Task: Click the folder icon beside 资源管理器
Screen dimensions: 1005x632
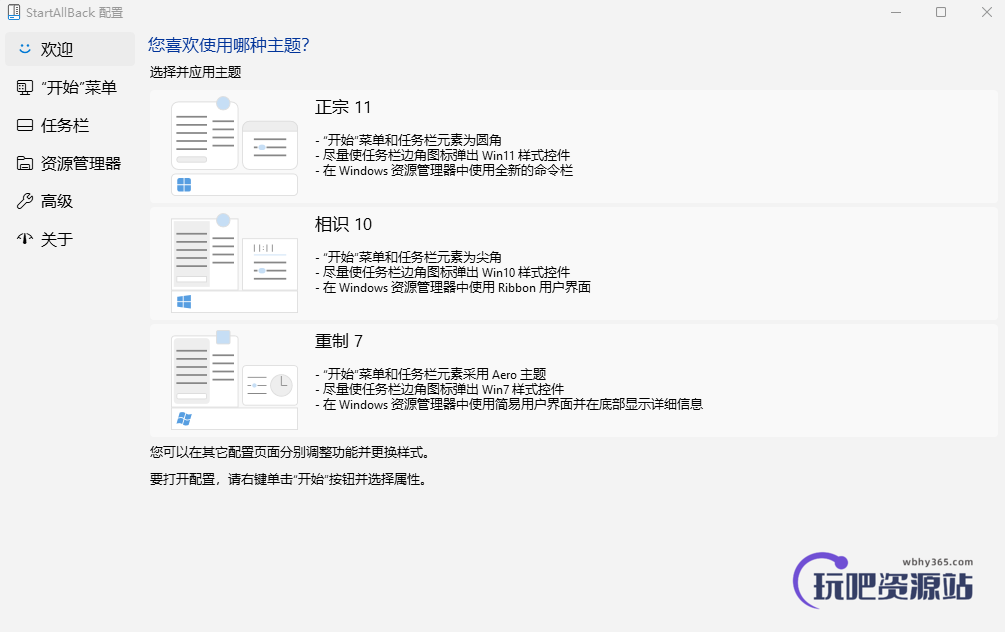Action: (25, 163)
